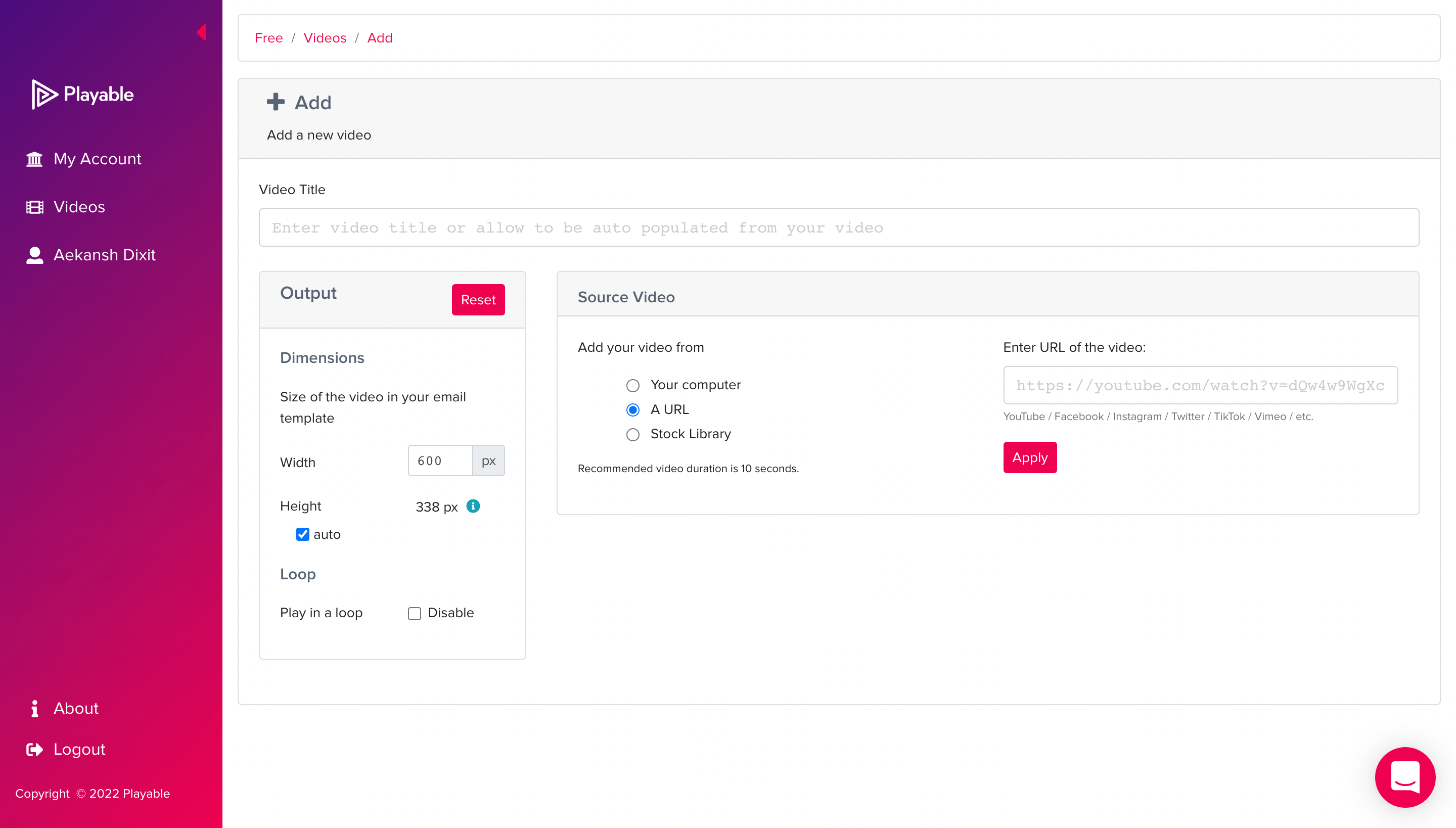Enable the Disable loop checkbox

pyautogui.click(x=414, y=614)
